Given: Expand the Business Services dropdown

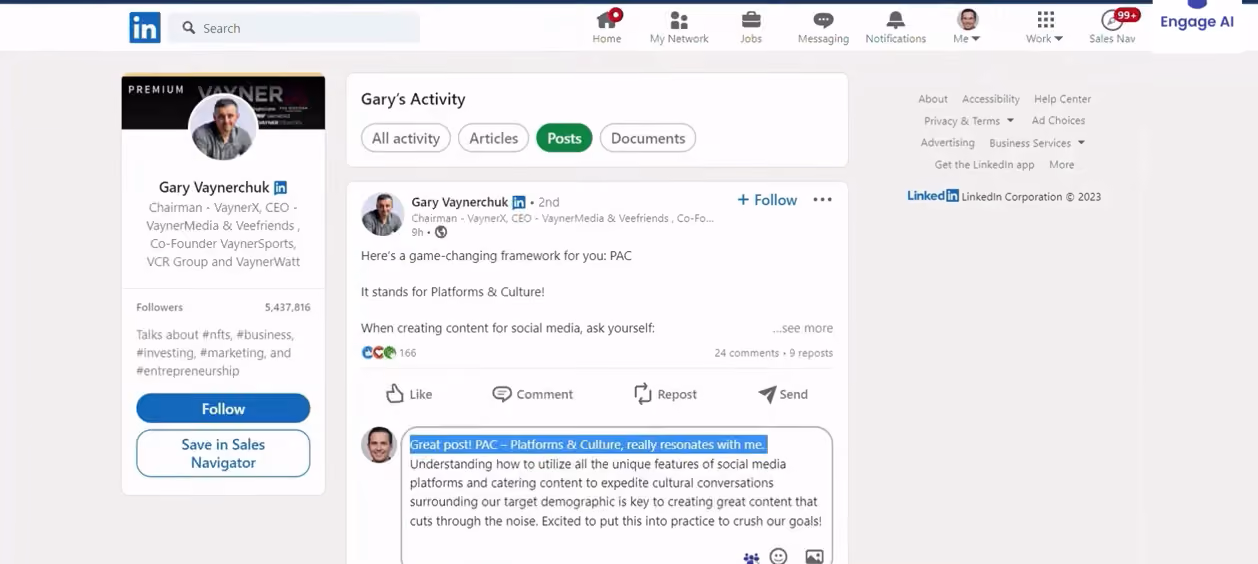Looking at the screenshot, I should click(x=1037, y=143).
